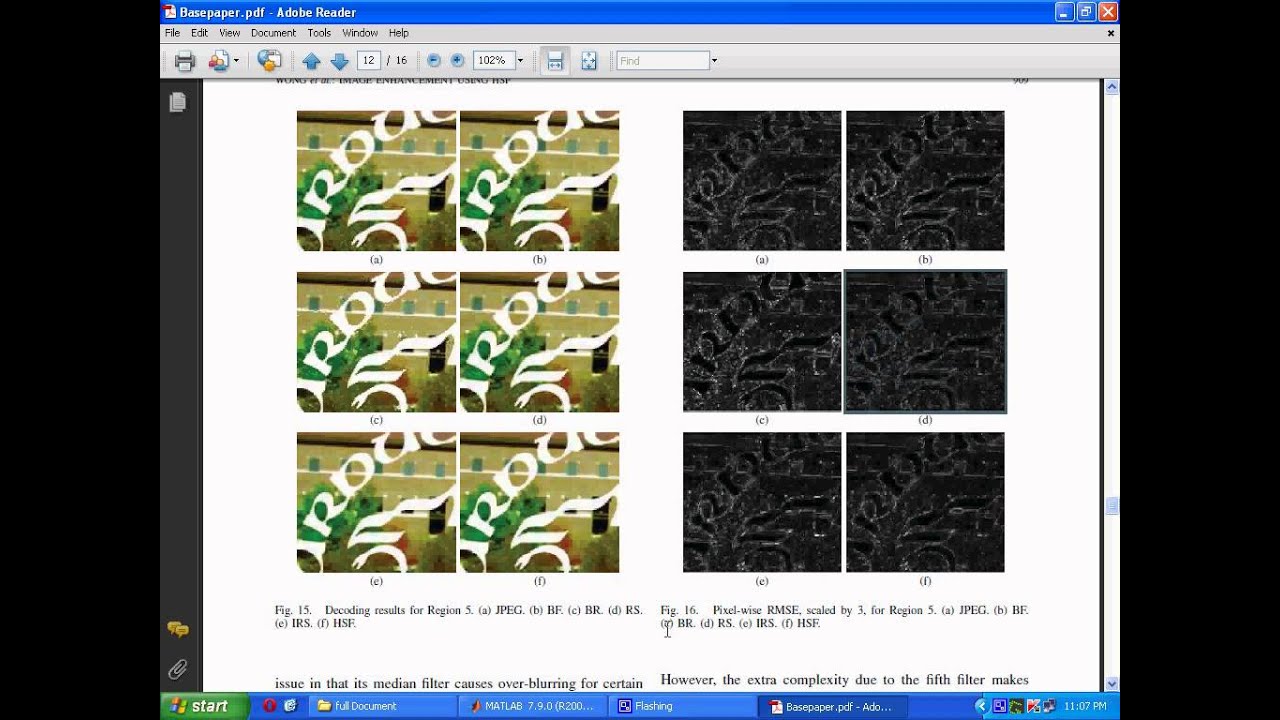Close the document with menu bar X
This screenshot has height=720, width=1280.
pyautogui.click(x=1111, y=33)
